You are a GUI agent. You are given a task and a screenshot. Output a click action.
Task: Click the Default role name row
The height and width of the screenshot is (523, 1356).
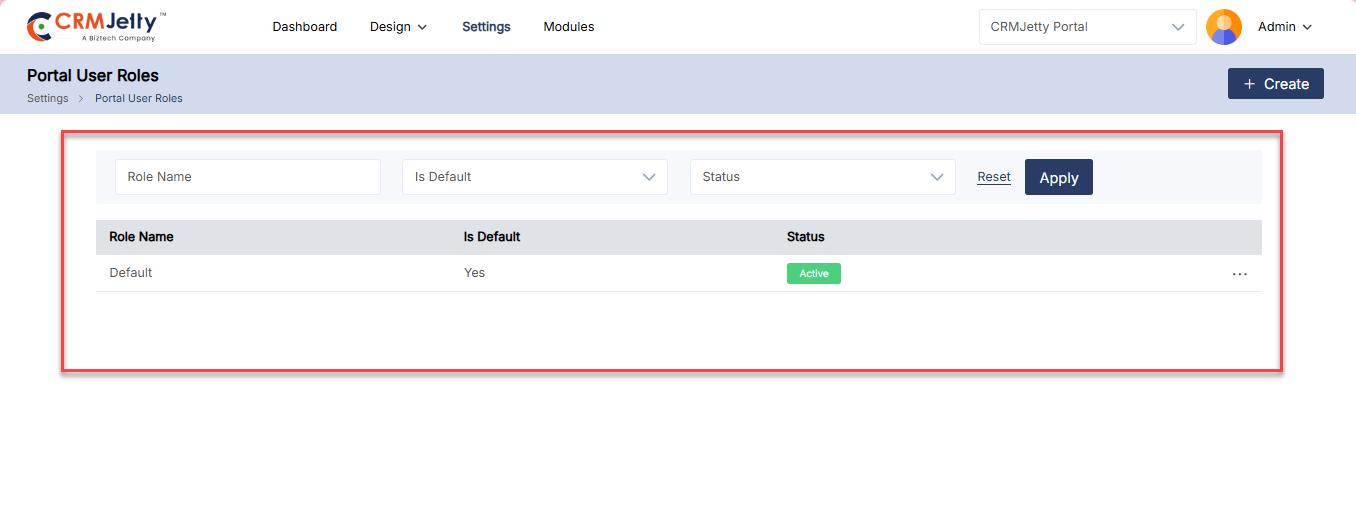pos(131,273)
